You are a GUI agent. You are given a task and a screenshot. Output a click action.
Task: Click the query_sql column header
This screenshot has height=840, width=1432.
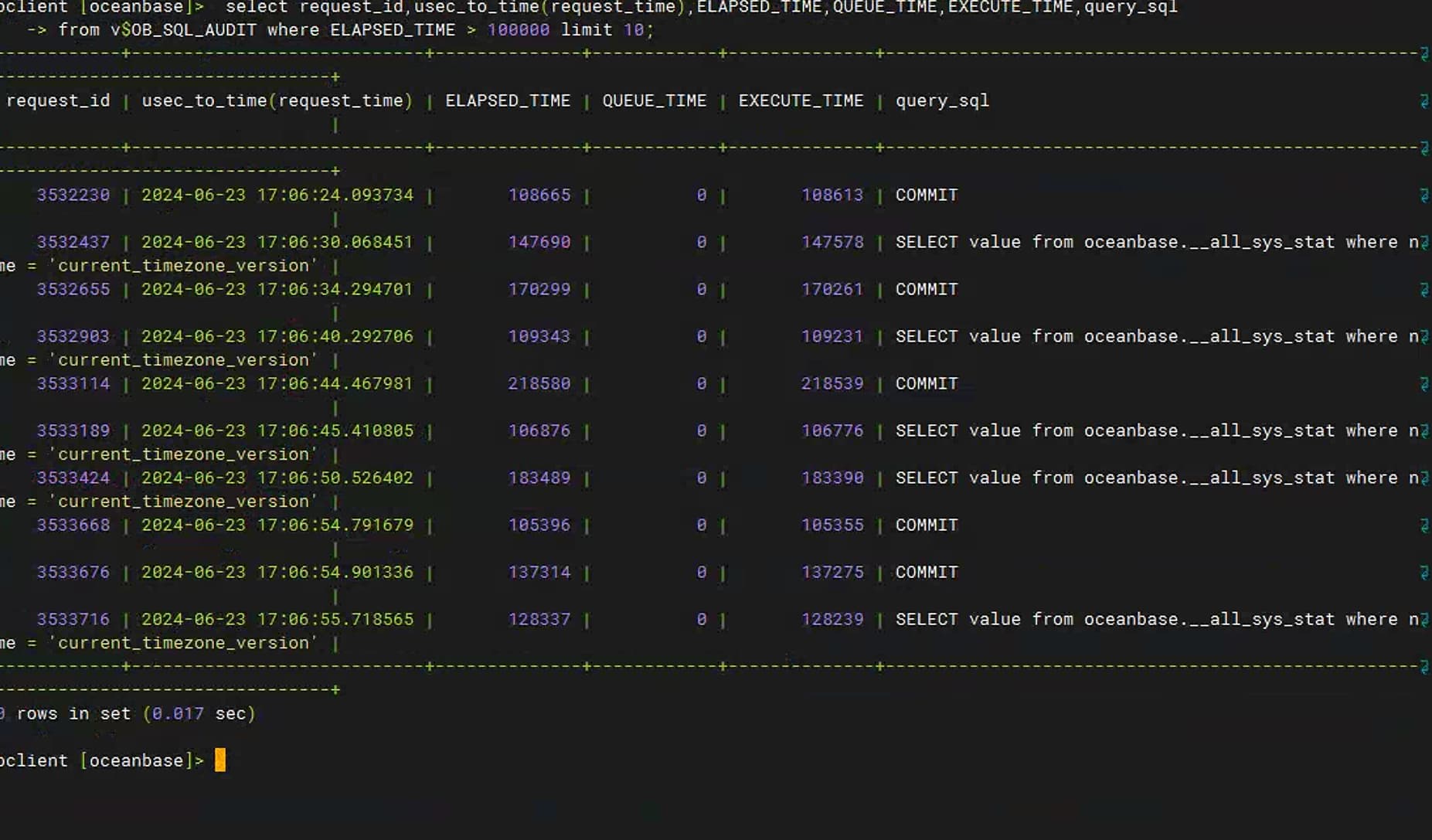point(942,101)
